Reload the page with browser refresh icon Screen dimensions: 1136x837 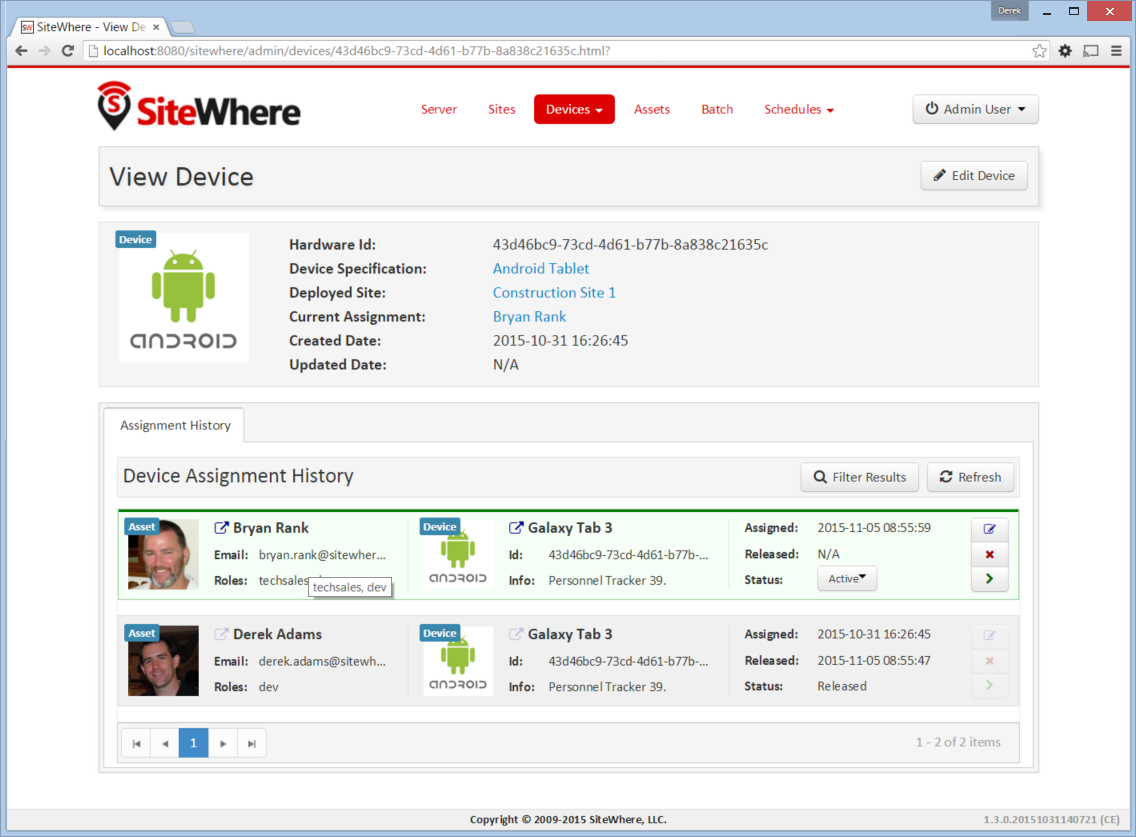click(x=68, y=51)
